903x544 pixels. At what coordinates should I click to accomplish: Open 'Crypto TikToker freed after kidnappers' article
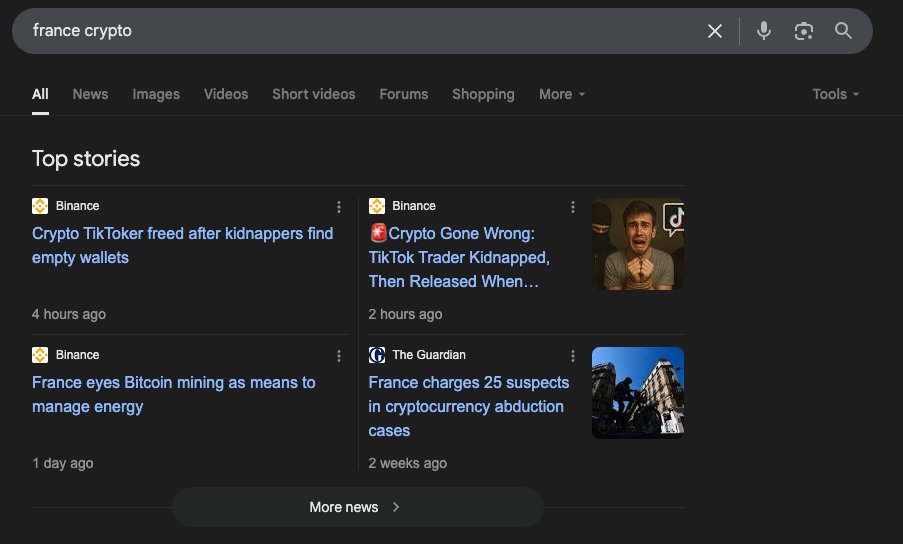[x=183, y=245]
